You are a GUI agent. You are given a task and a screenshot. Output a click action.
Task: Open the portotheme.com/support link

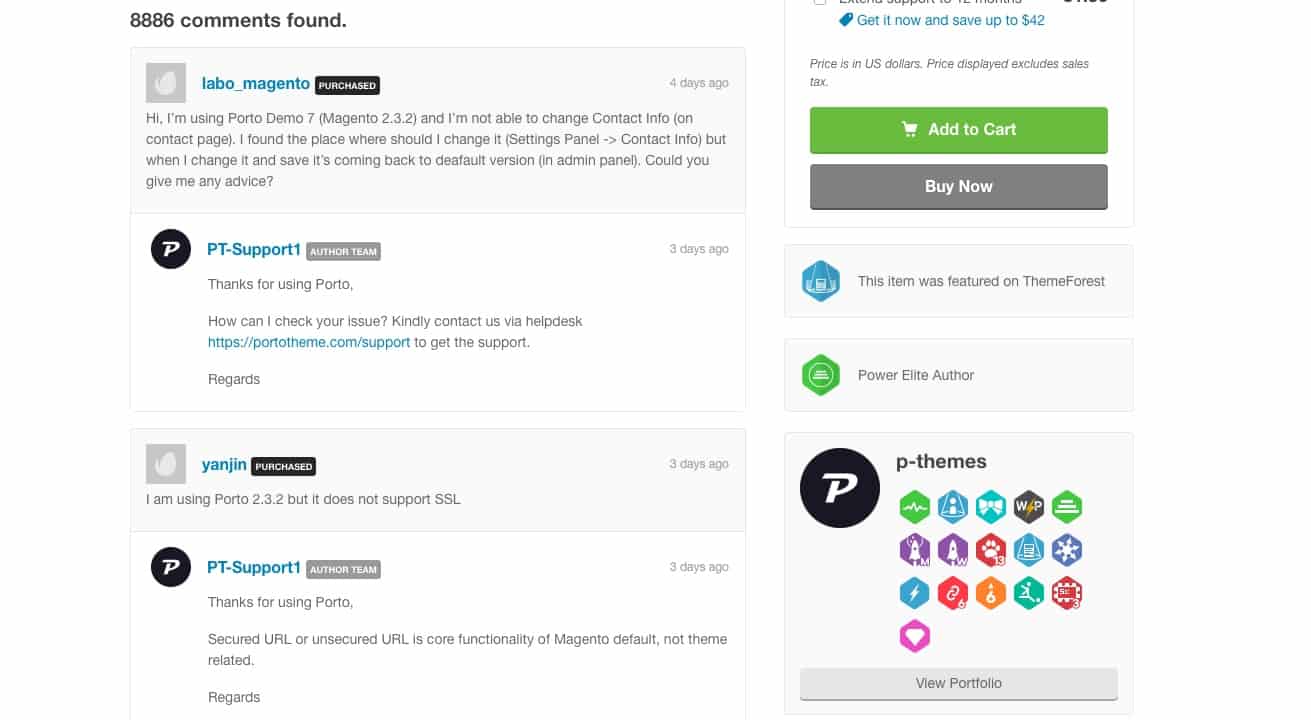pos(309,342)
